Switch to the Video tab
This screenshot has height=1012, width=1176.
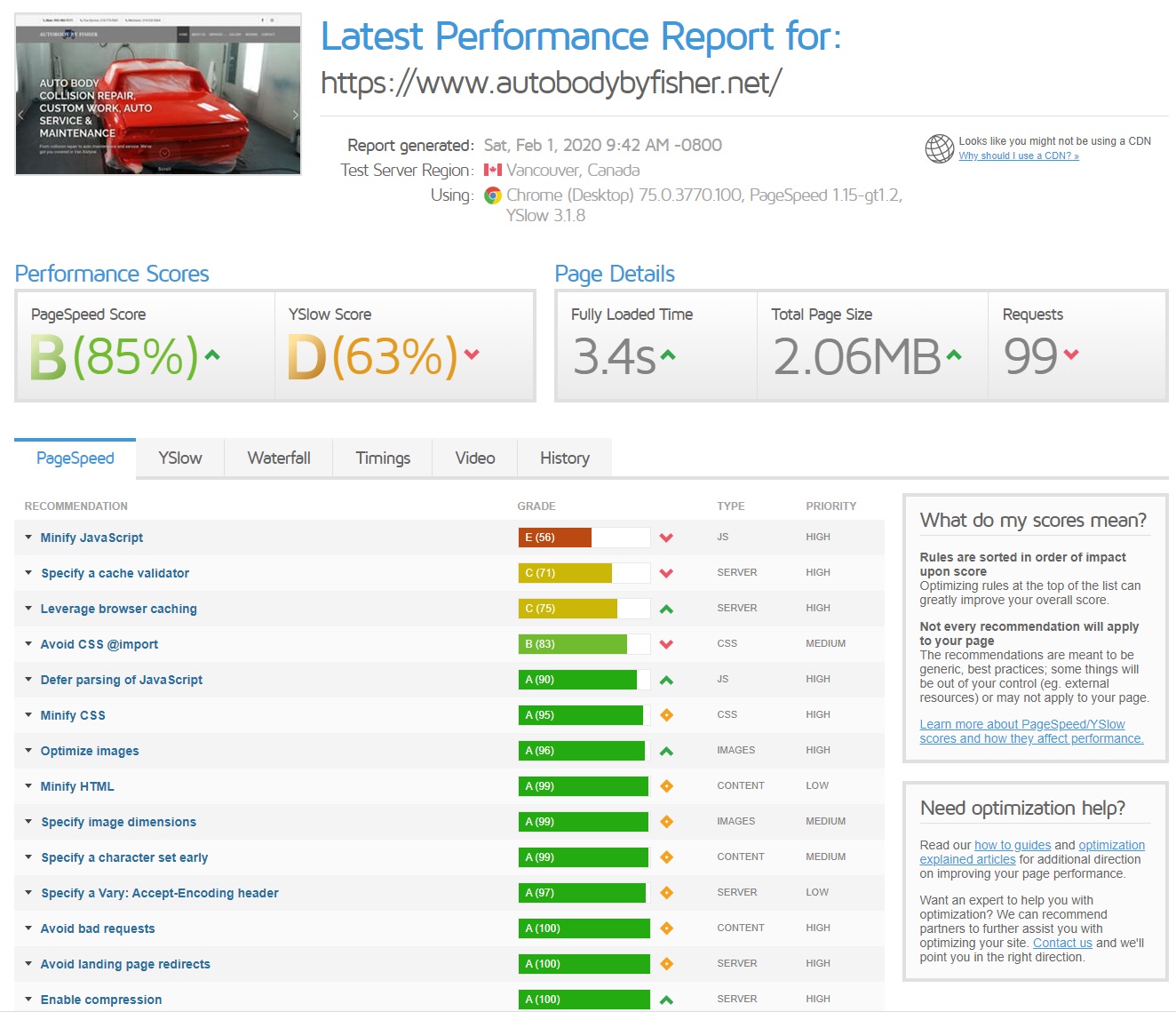[475, 458]
